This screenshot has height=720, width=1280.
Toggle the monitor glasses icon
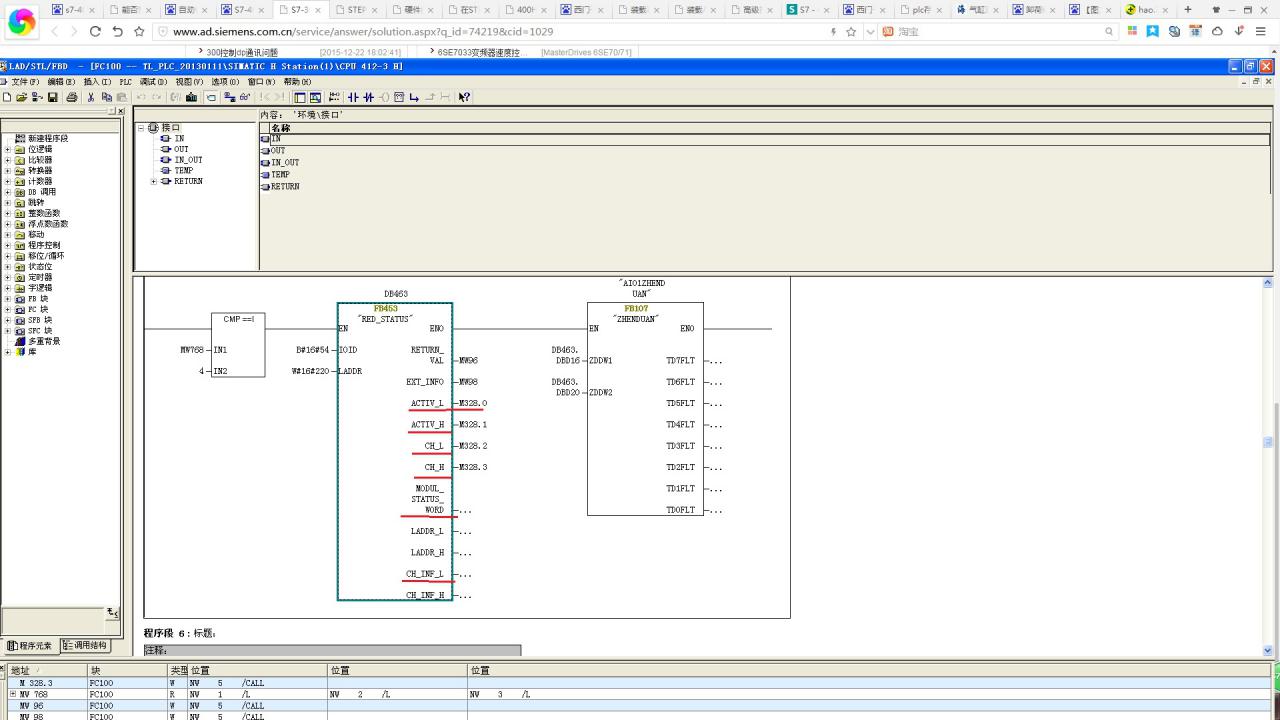click(244, 97)
